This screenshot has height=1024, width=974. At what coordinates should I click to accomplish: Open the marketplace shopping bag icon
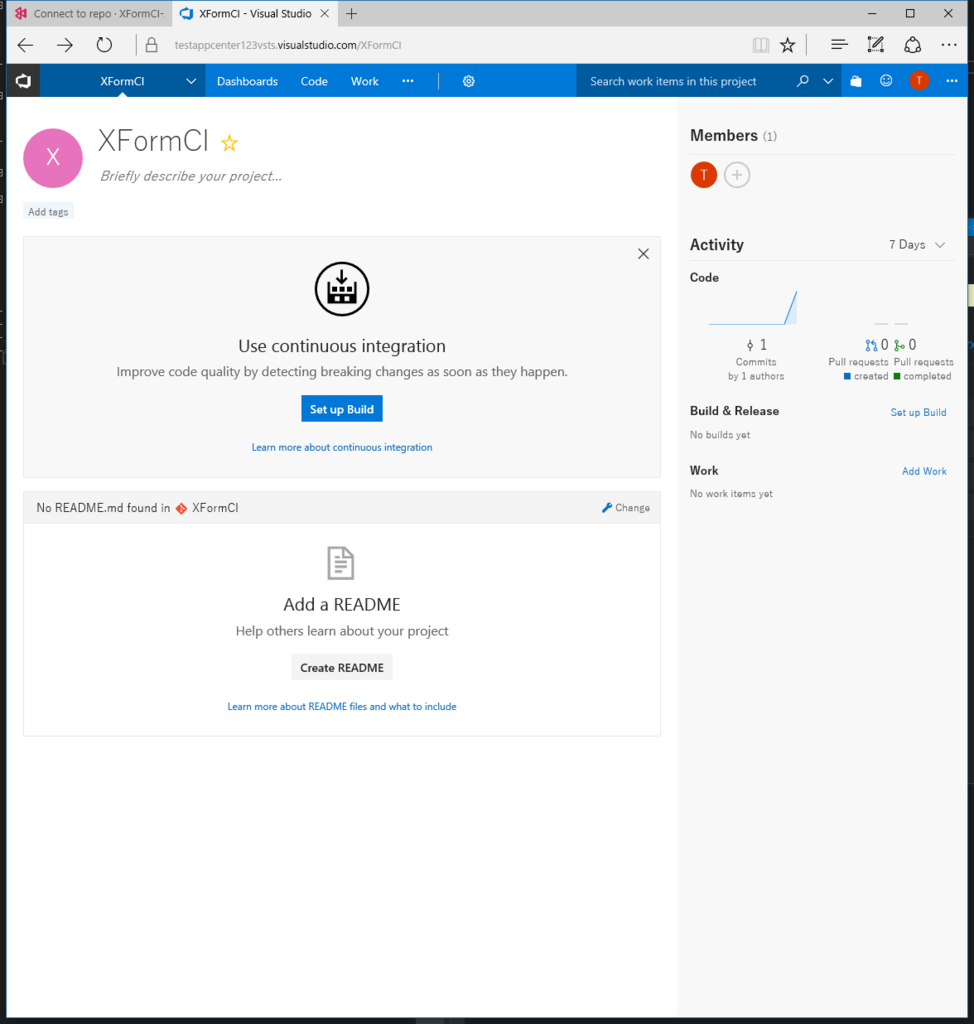coord(856,81)
